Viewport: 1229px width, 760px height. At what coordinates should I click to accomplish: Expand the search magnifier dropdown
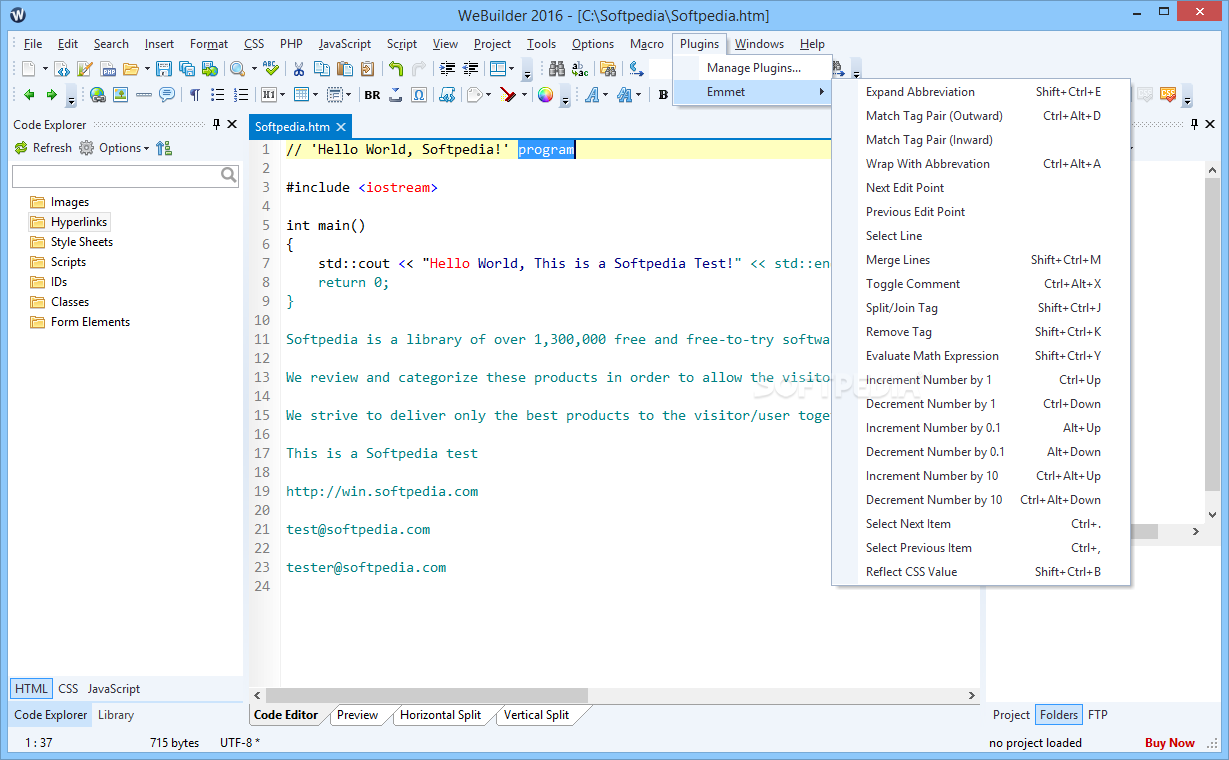[x=254, y=69]
